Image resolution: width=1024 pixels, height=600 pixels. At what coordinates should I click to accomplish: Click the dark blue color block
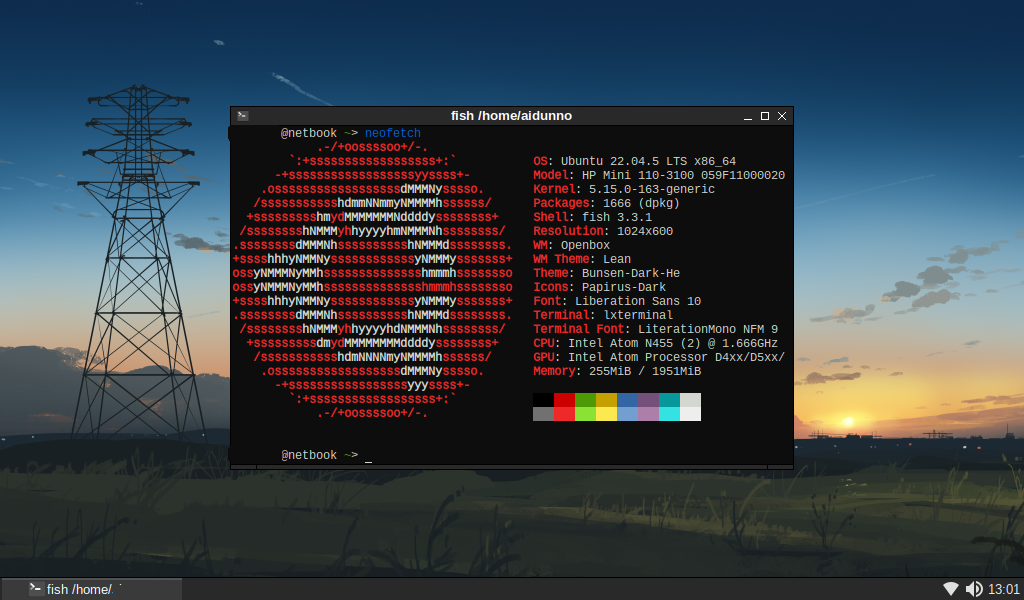pos(628,400)
